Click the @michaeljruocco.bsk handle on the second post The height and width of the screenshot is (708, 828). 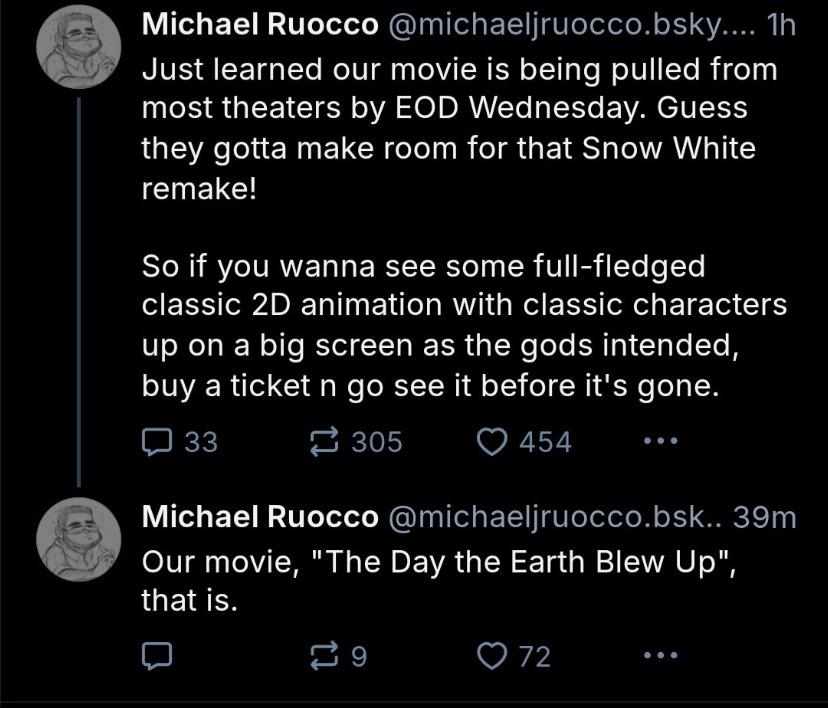(x=553, y=516)
